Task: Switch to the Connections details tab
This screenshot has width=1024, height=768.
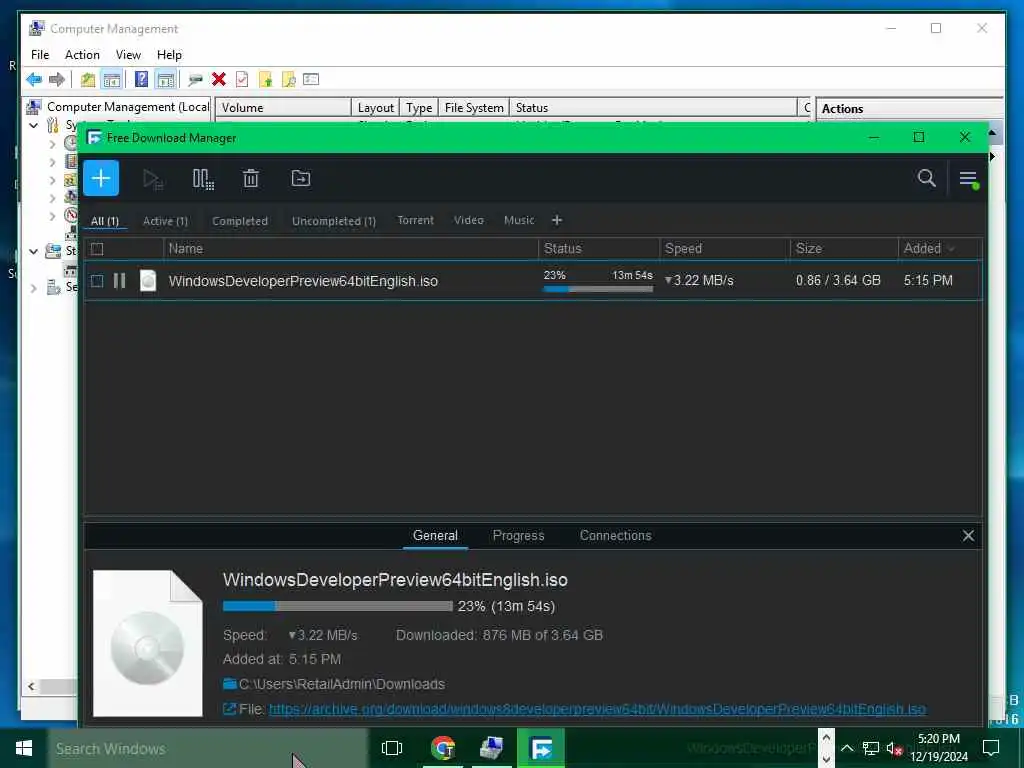Action: click(x=615, y=536)
